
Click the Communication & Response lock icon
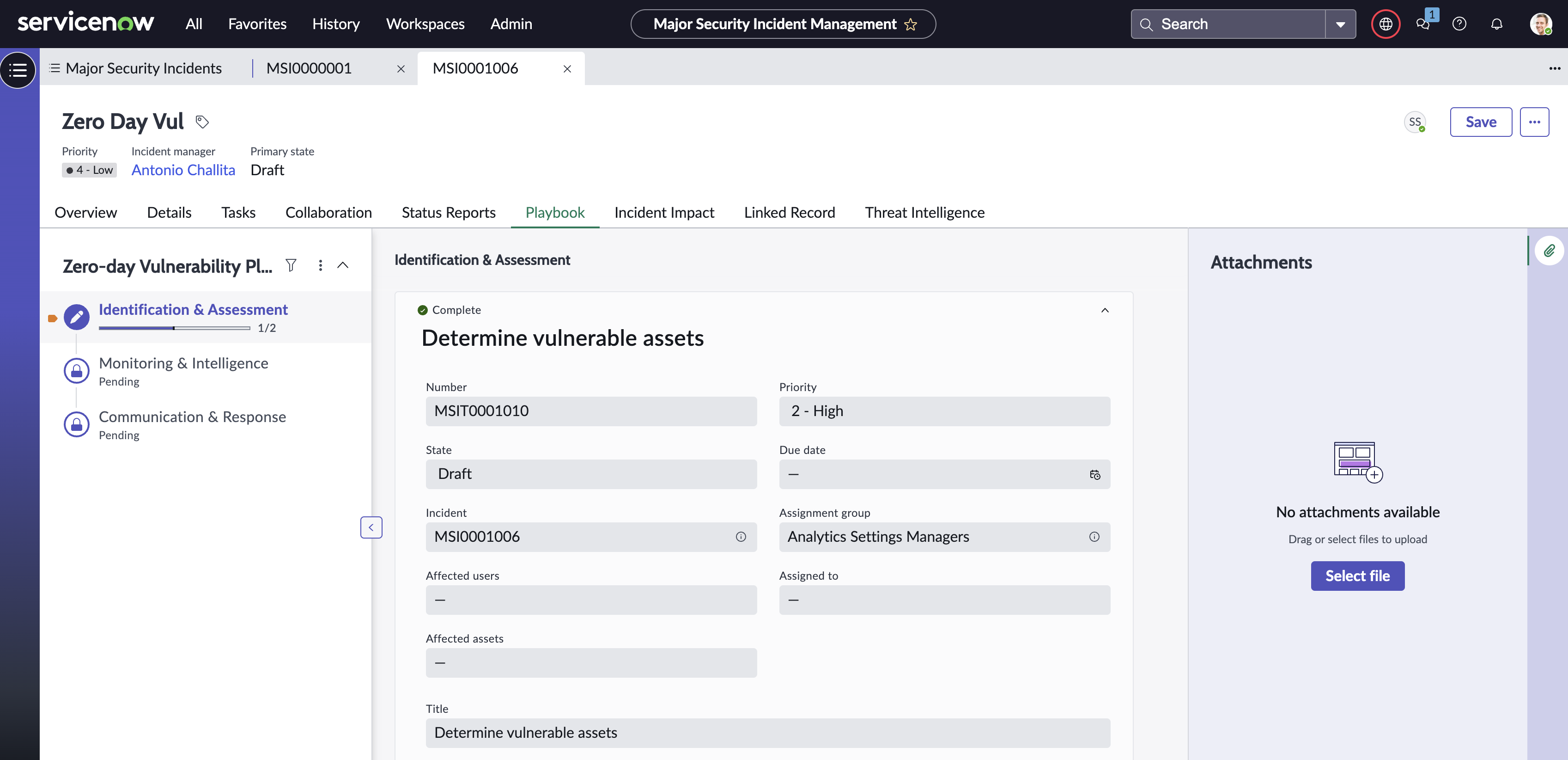point(77,424)
